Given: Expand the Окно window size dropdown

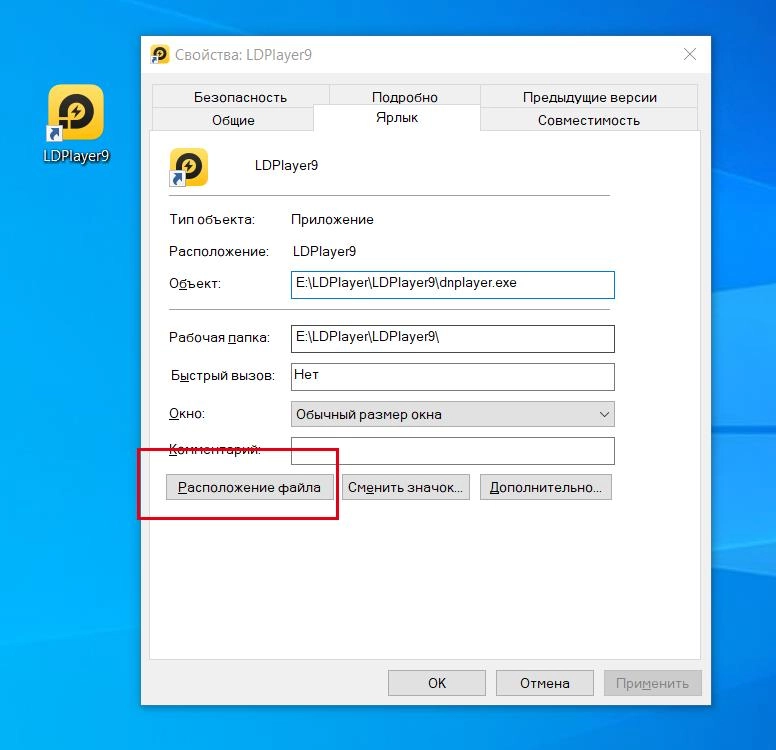Looking at the screenshot, I should tap(452, 414).
